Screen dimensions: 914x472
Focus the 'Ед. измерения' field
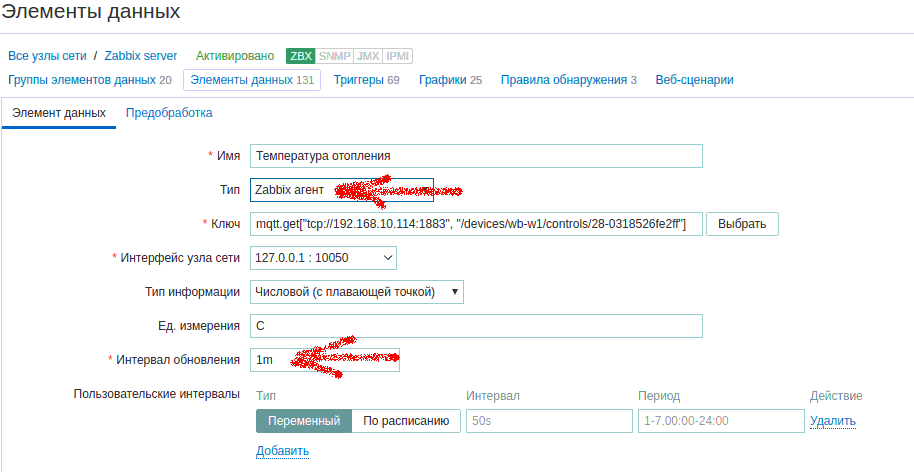click(x=476, y=326)
